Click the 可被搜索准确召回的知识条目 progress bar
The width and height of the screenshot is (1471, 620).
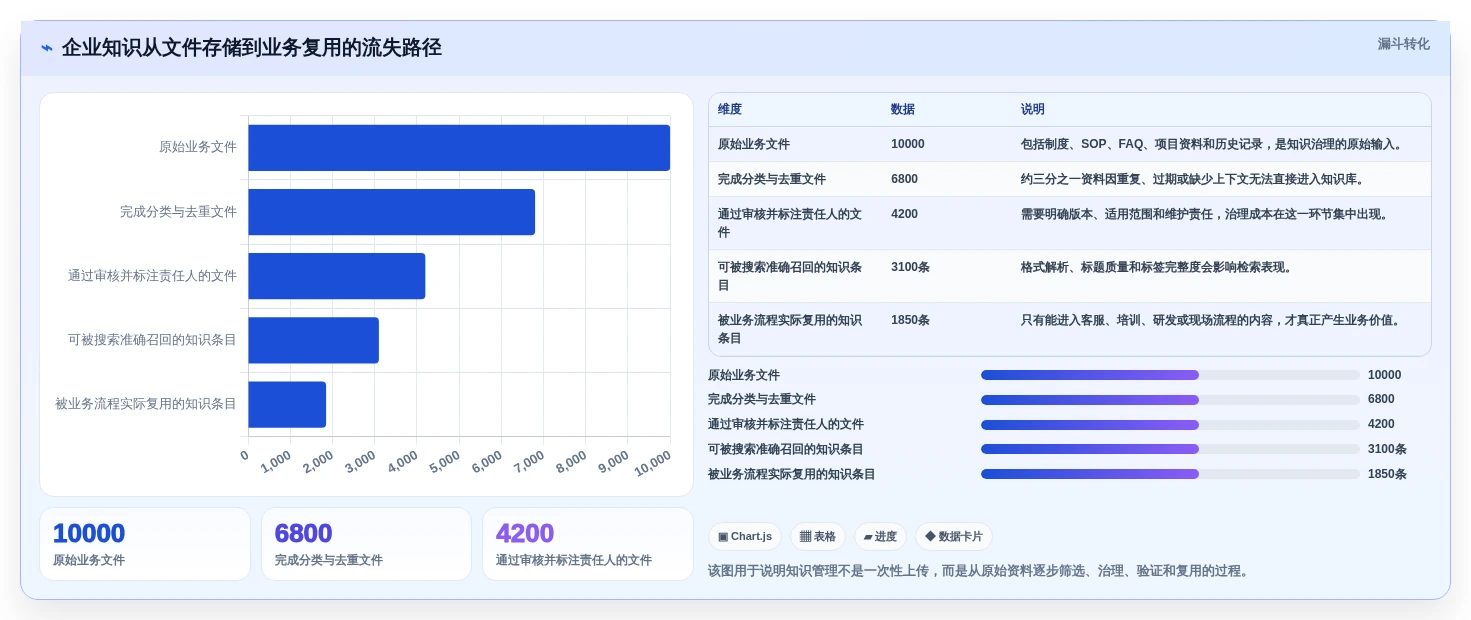coord(1170,449)
